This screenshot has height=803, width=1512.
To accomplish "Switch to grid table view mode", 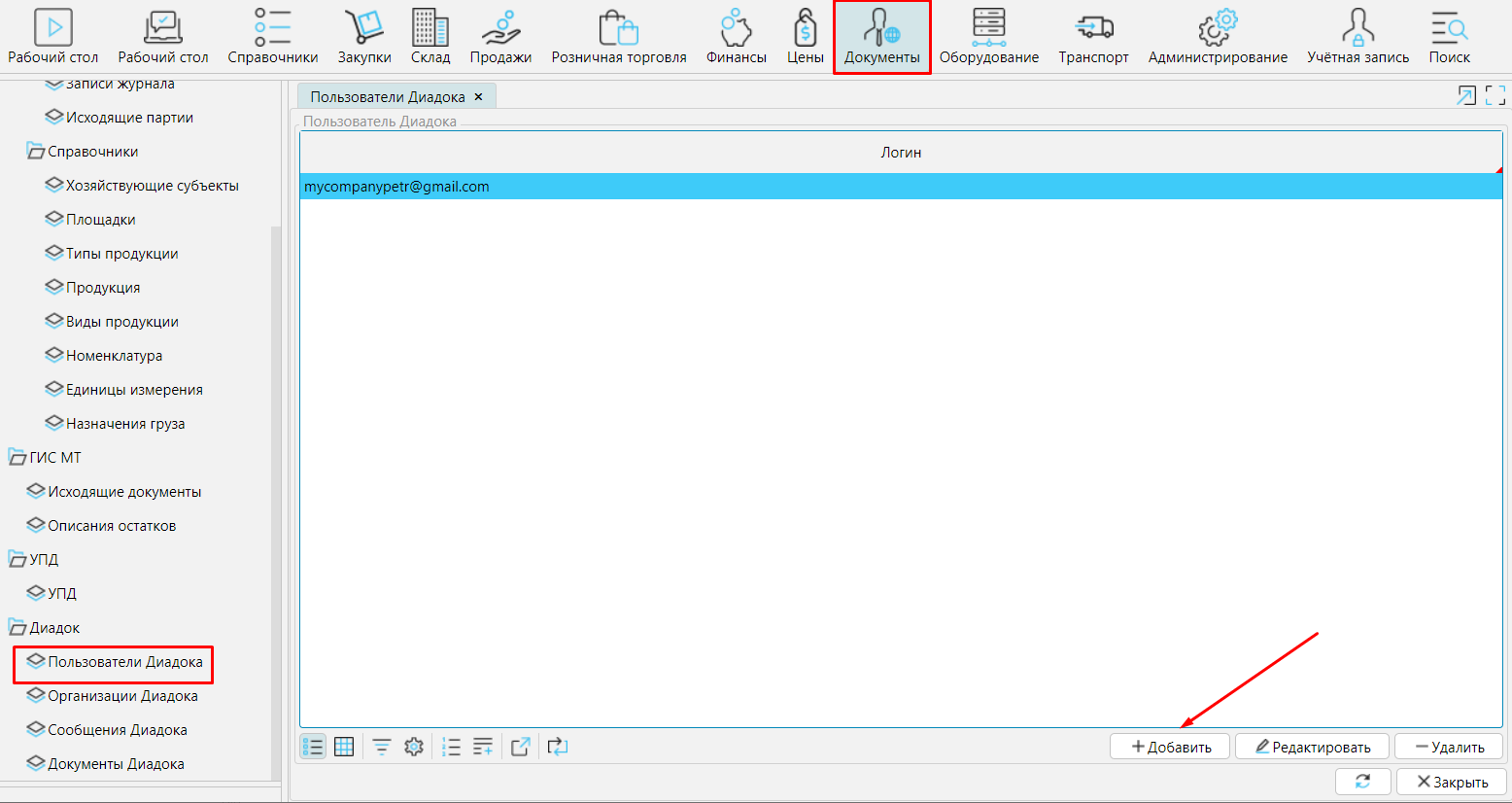I will pyautogui.click(x=344, y=747).
